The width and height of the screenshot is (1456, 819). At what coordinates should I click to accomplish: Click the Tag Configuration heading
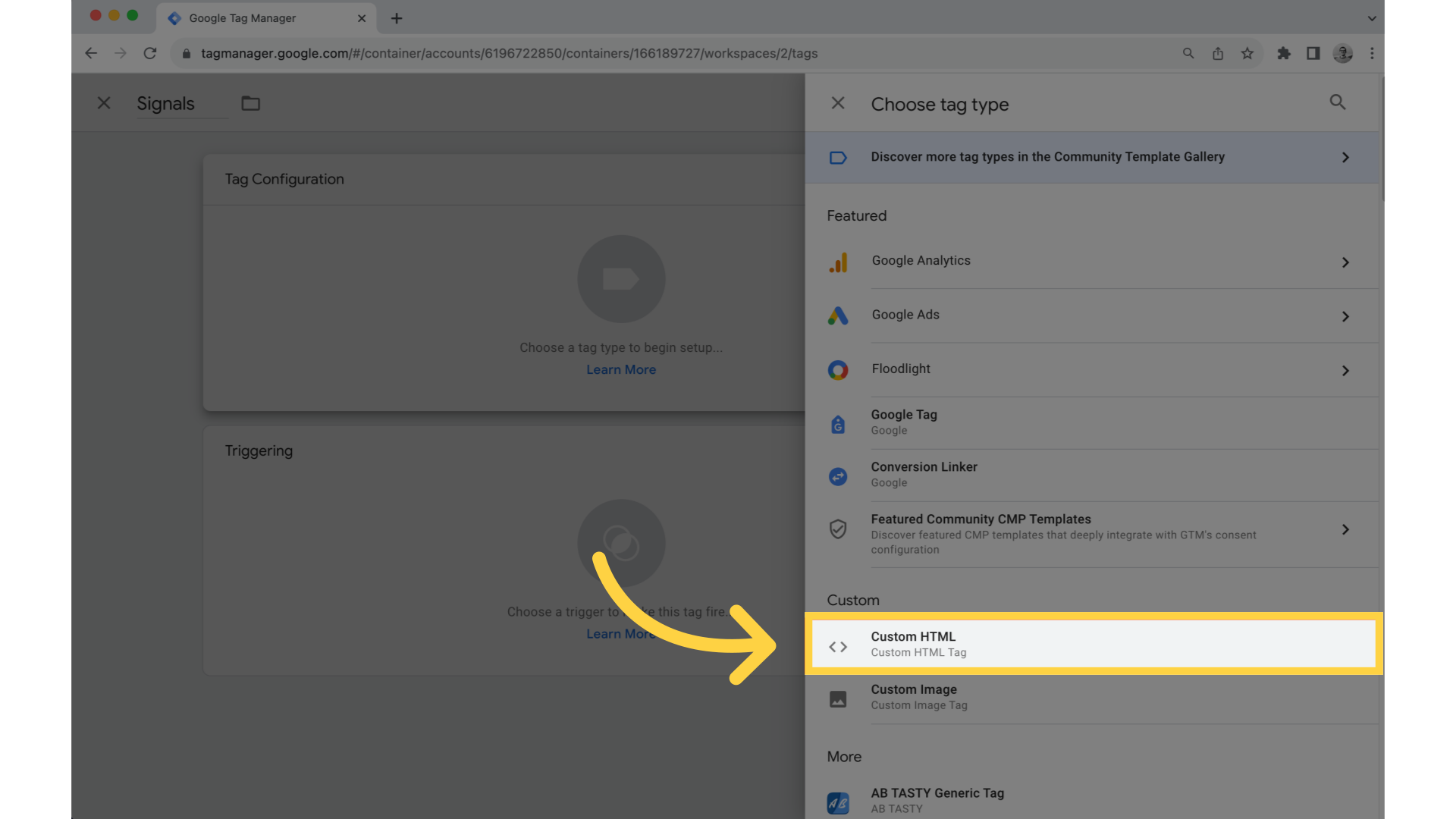coord(284,179)
